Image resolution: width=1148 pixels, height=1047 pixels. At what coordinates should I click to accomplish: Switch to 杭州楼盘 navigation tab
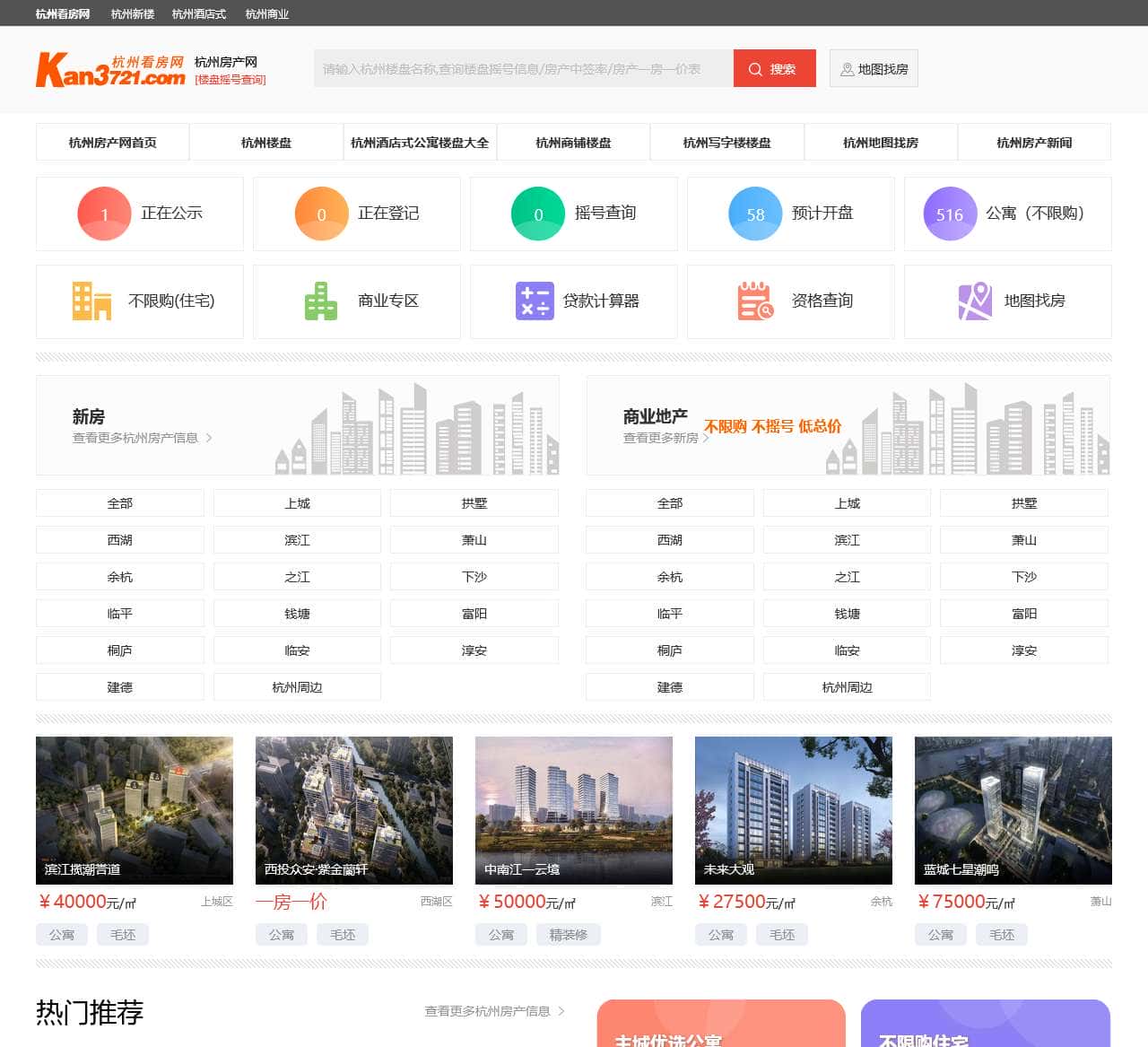coord(265,142)
